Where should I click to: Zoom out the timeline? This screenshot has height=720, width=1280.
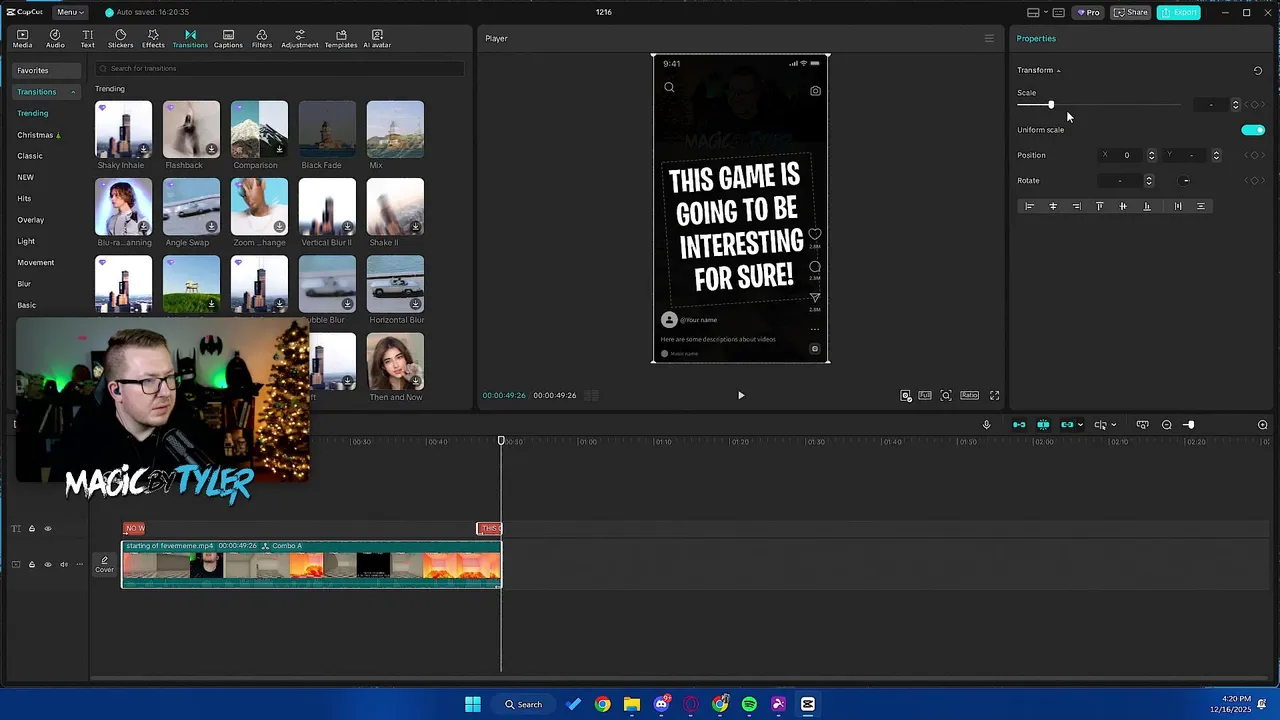pyautogui.click(x=1167, y=425)
